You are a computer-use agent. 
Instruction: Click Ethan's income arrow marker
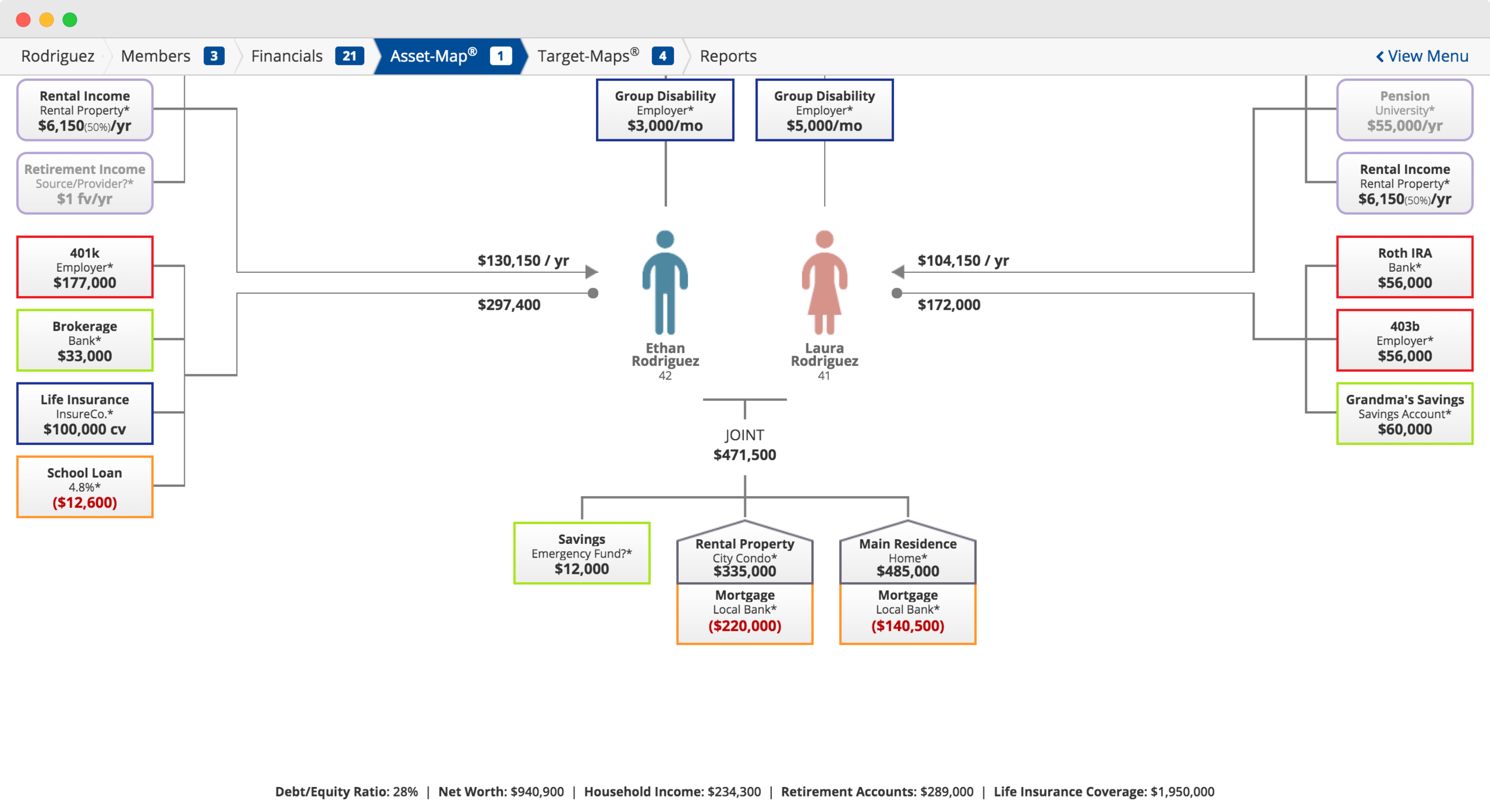591,272
